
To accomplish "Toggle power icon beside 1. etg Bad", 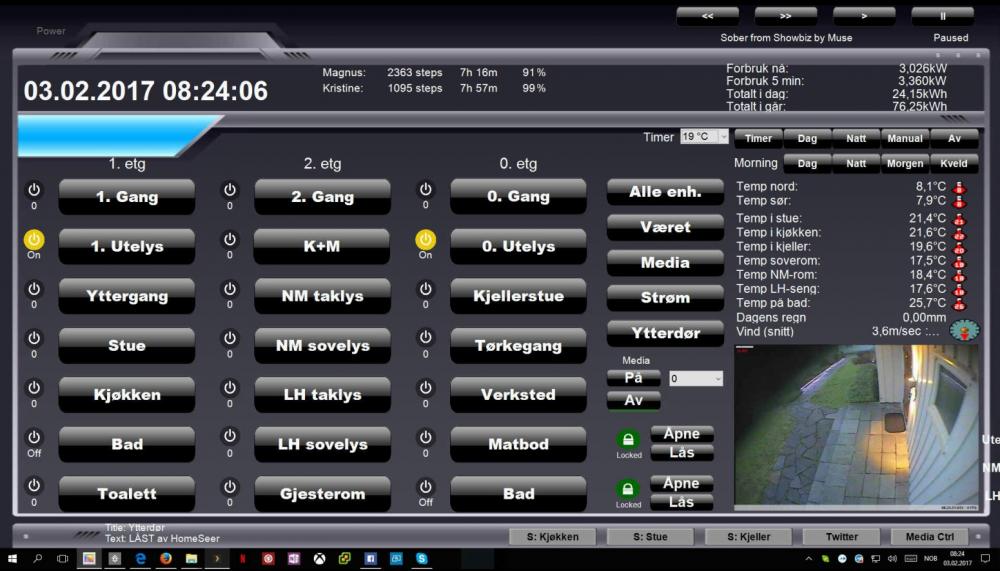I will (x=34, y=437).
